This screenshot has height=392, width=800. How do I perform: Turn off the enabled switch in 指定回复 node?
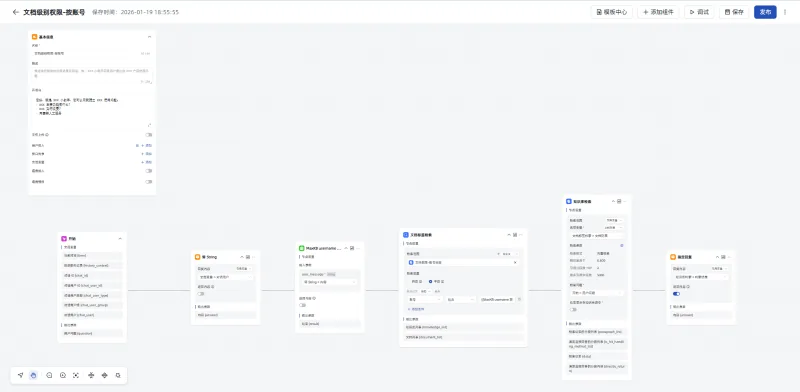(x=677, y=293)
